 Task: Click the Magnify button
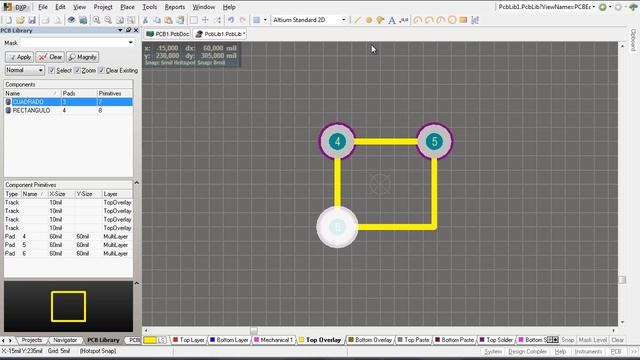point(83,57)
